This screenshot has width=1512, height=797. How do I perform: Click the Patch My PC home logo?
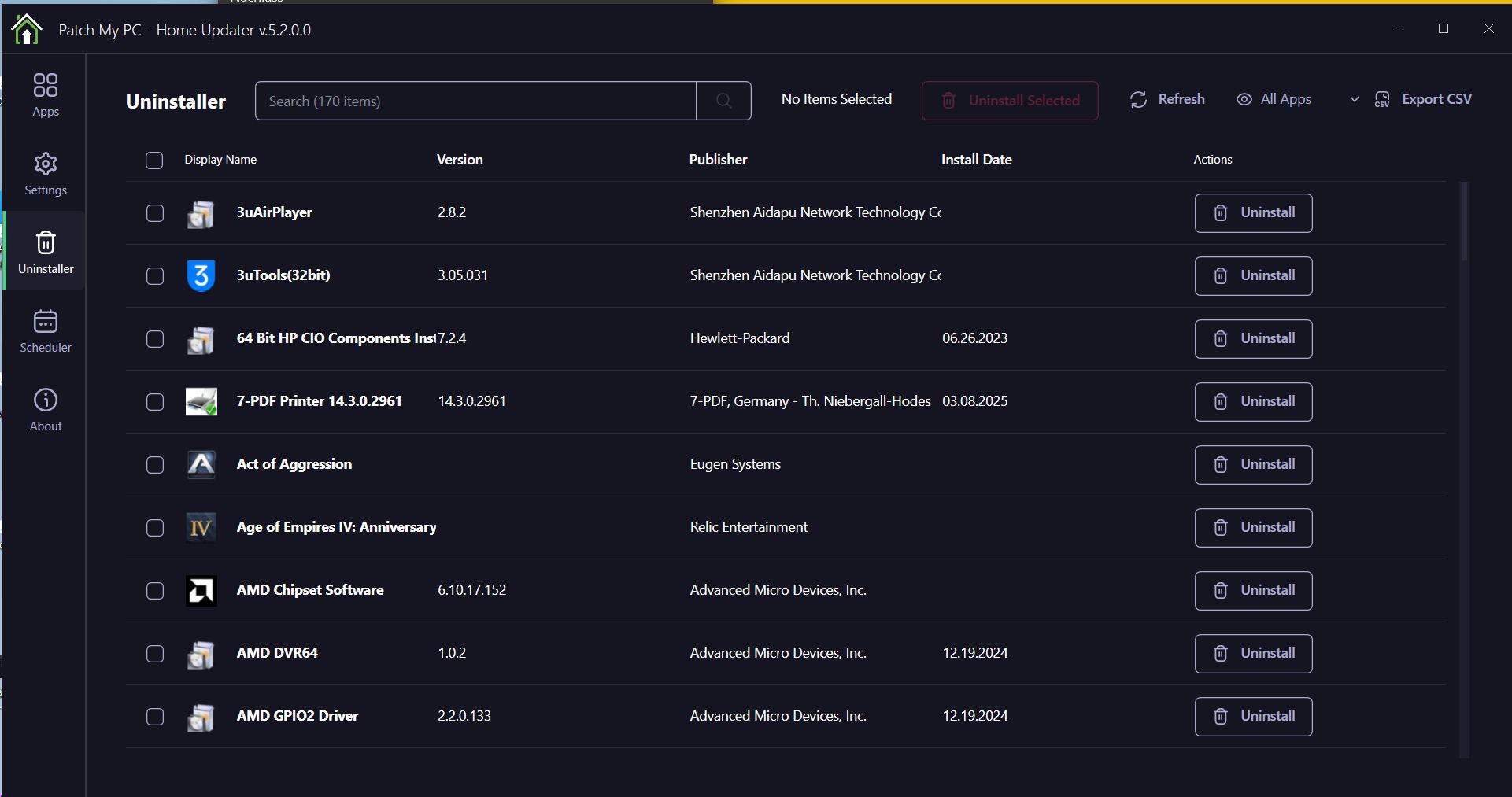pyautogui.click(x=27, y=30)
